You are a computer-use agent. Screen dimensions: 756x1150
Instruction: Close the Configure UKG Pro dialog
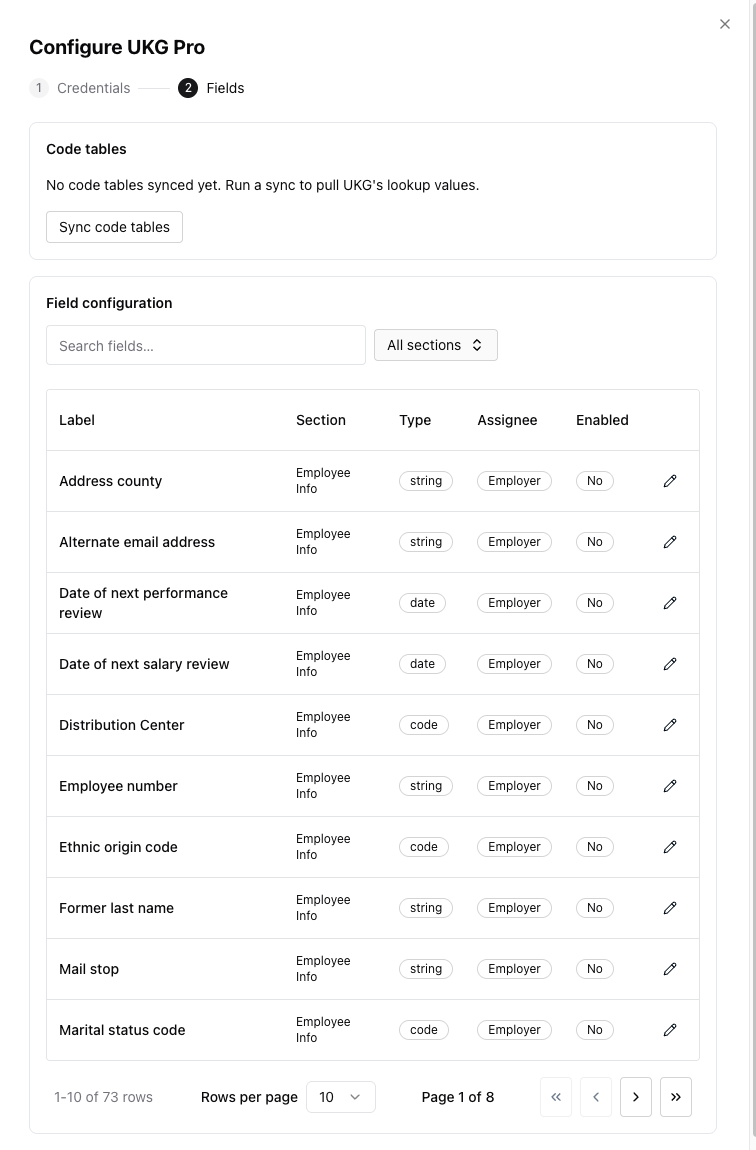724,24
